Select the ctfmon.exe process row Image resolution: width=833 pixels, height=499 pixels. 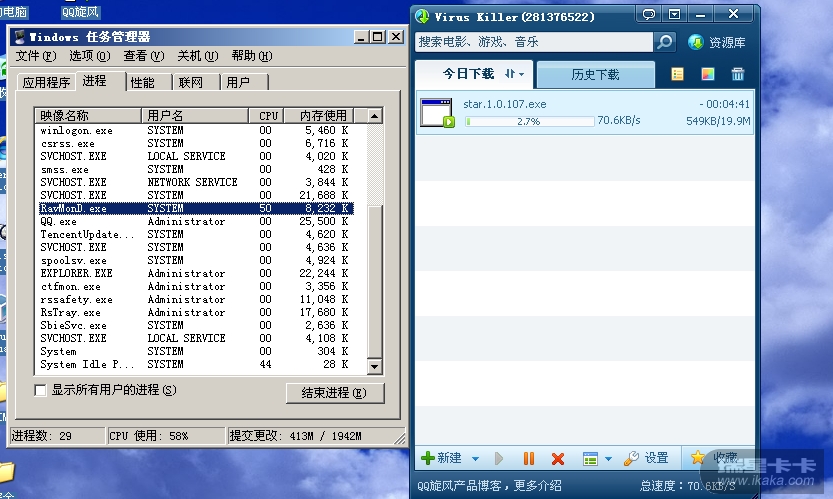pyautogui.click(x=194, y=286)
